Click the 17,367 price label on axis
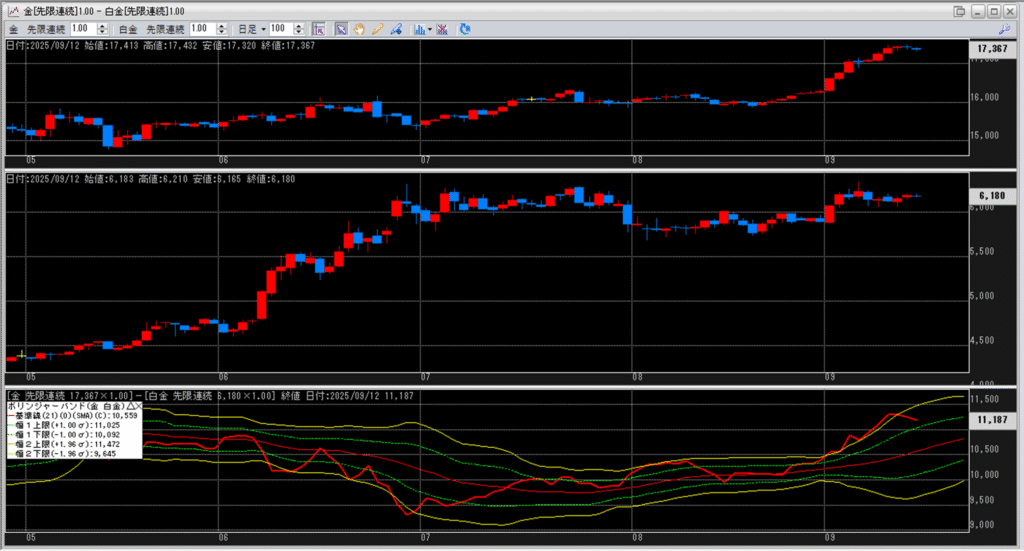Image resolution: width=1024 pixels, height=551 pixels. point(989,48)
